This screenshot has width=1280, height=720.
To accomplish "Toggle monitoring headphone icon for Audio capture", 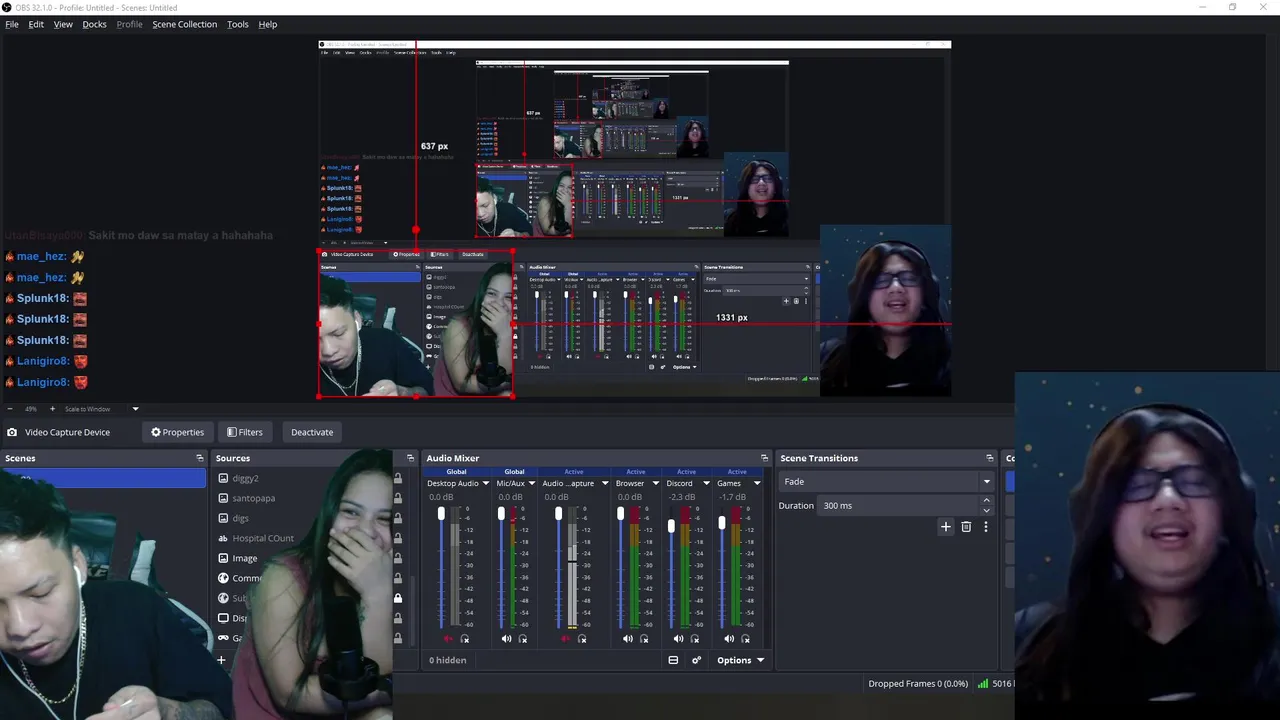I will coord(582,639).
